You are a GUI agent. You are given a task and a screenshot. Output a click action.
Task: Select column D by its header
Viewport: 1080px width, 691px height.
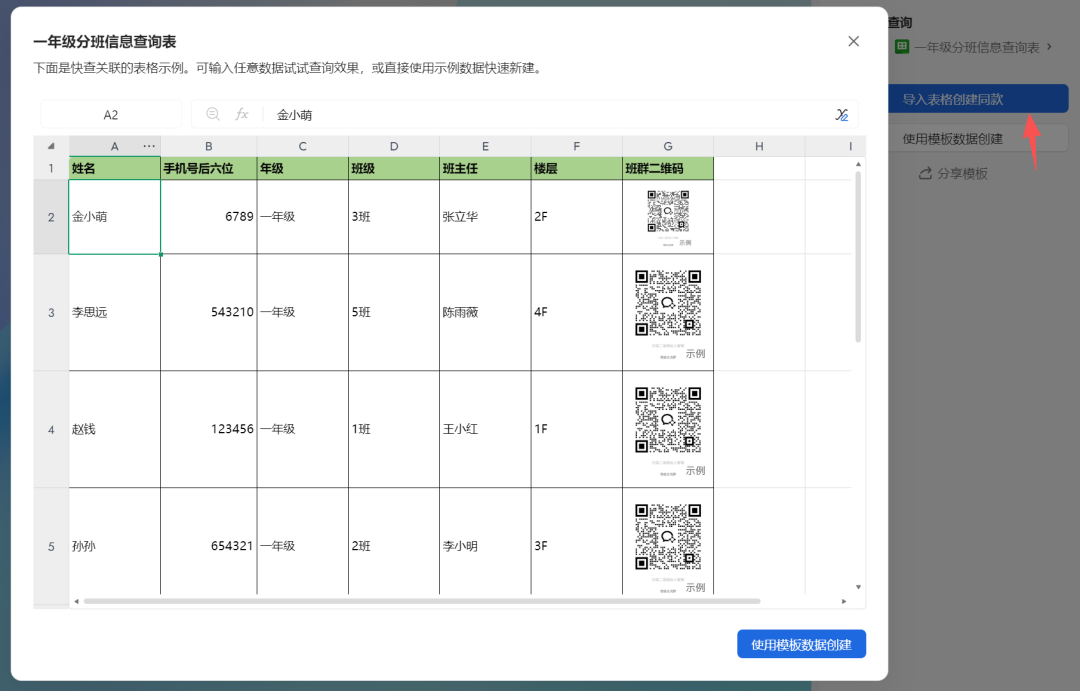pos(393,145)
